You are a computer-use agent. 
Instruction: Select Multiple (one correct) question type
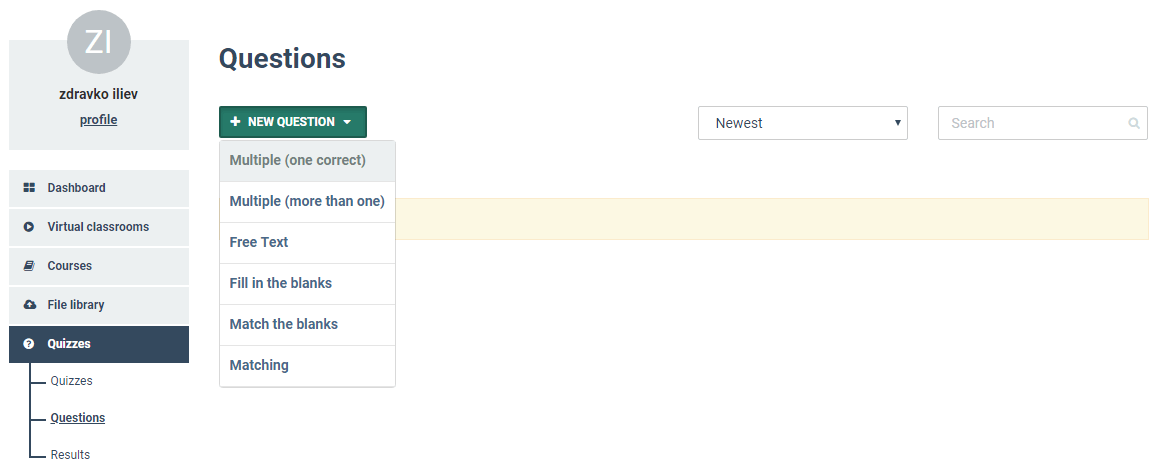(x=308, y=161)
